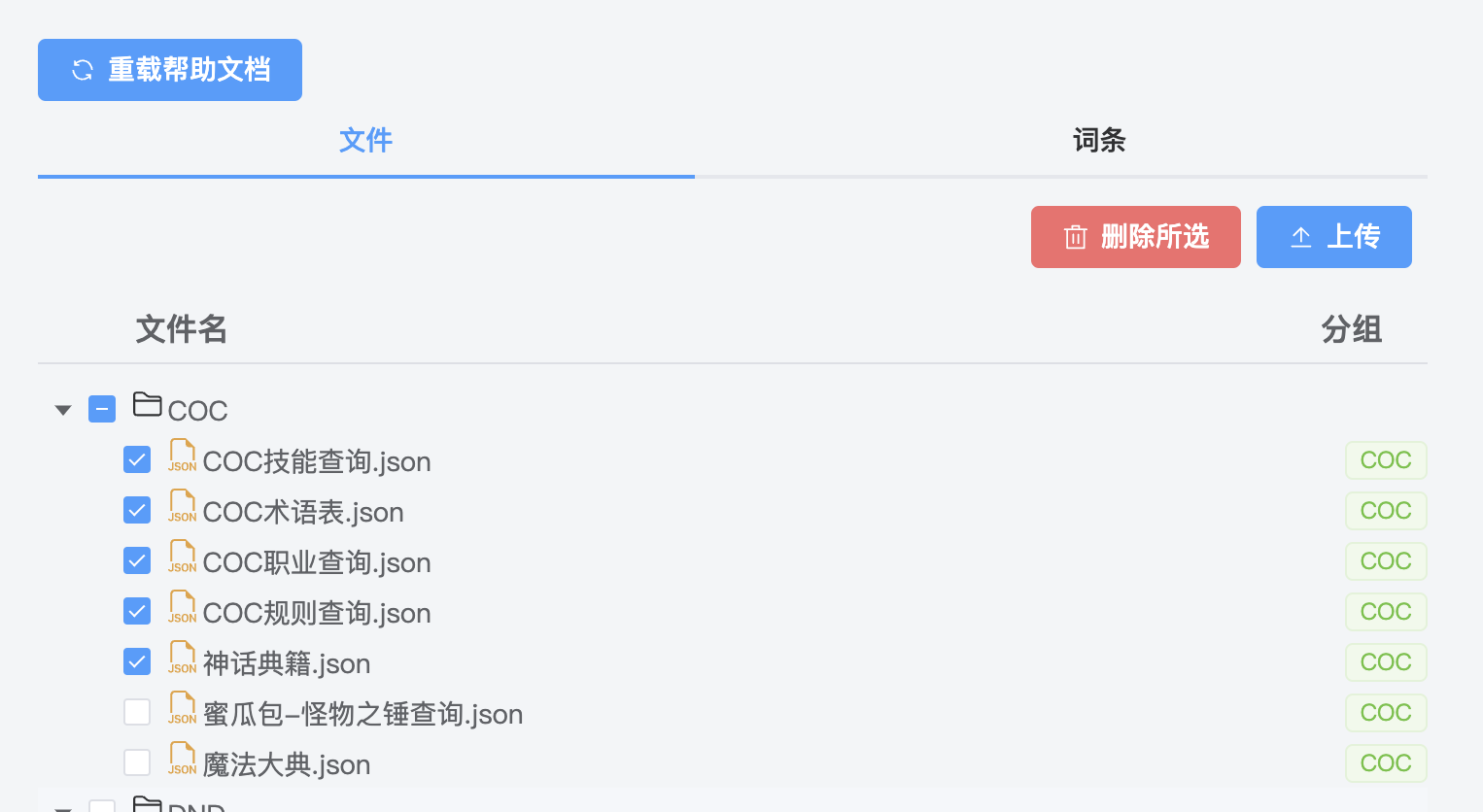This screenshot has width=1483, height=812.
Task: Click the 文件名 column header
Action: (182, 329)
